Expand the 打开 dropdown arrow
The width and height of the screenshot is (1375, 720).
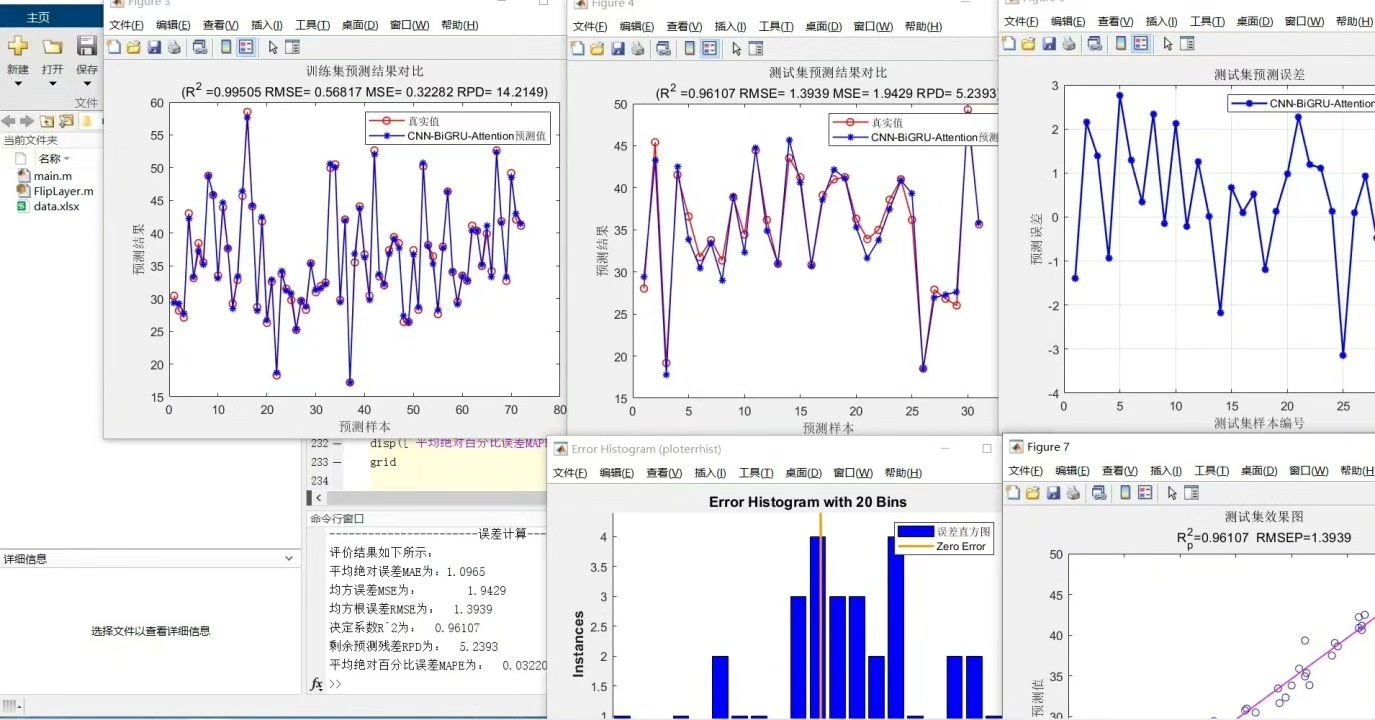[x=53, y=85]
